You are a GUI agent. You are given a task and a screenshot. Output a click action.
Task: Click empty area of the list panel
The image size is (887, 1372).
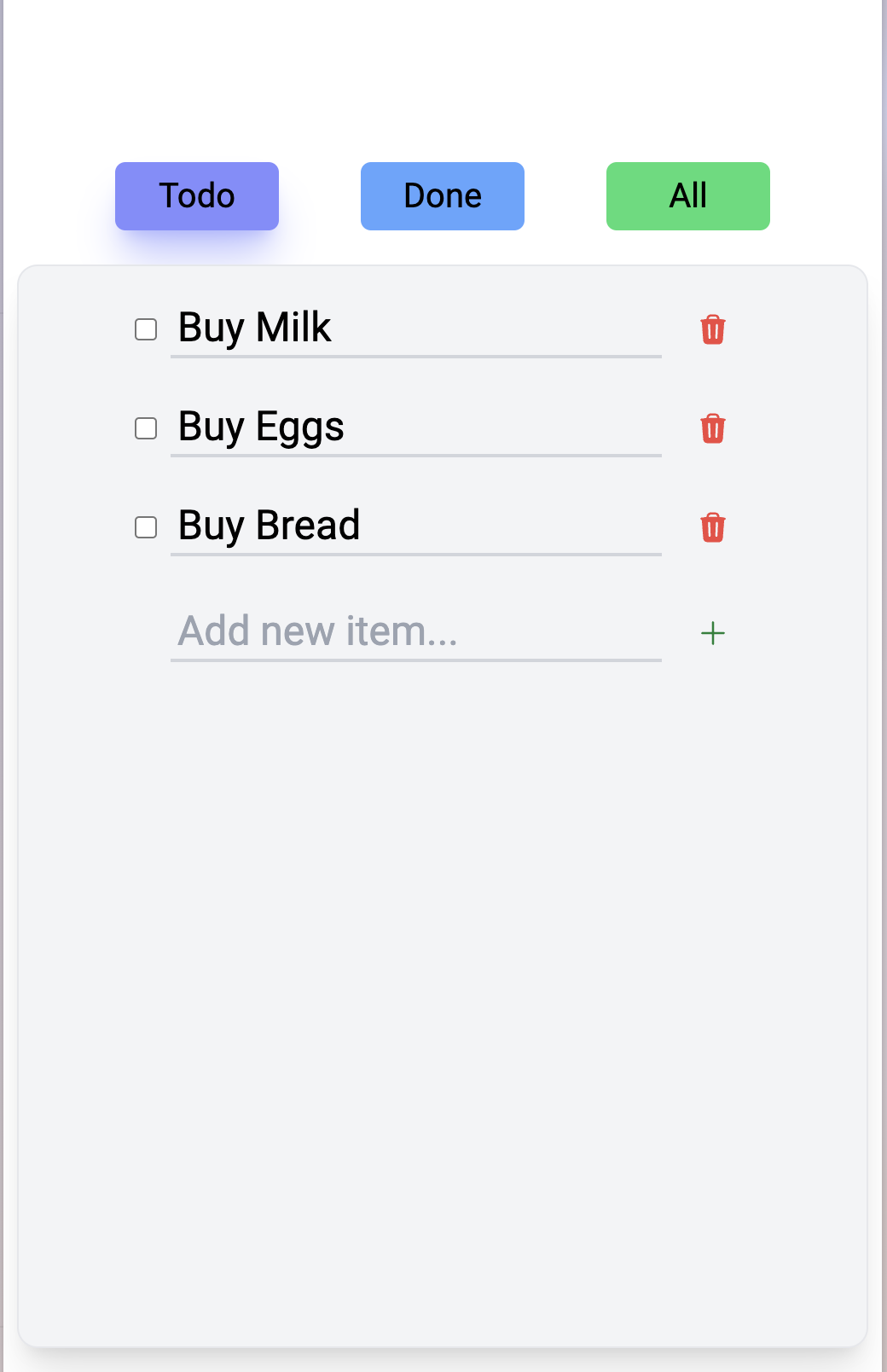[442, 981]
